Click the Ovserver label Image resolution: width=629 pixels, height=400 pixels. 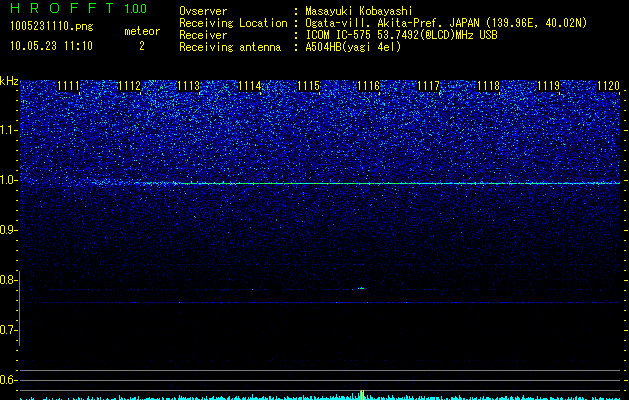point(203,11)
